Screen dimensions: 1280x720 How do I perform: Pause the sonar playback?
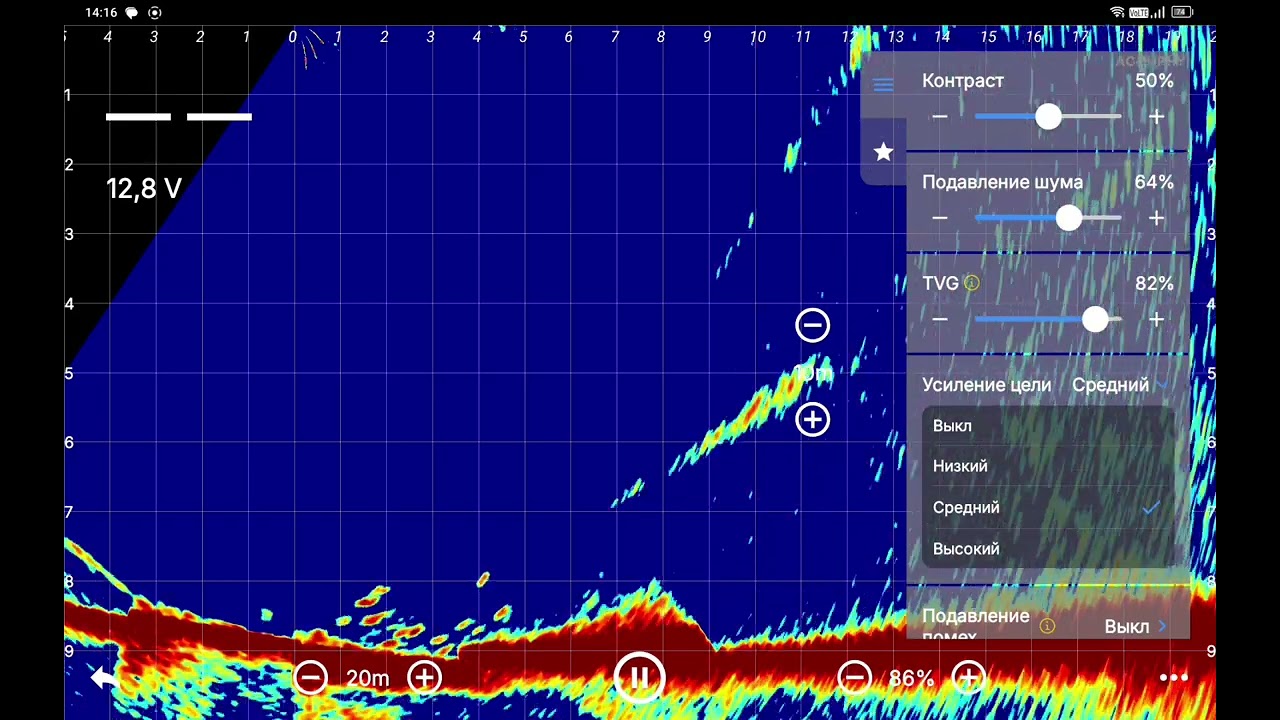pyautogui.click(x=640, y=678)
